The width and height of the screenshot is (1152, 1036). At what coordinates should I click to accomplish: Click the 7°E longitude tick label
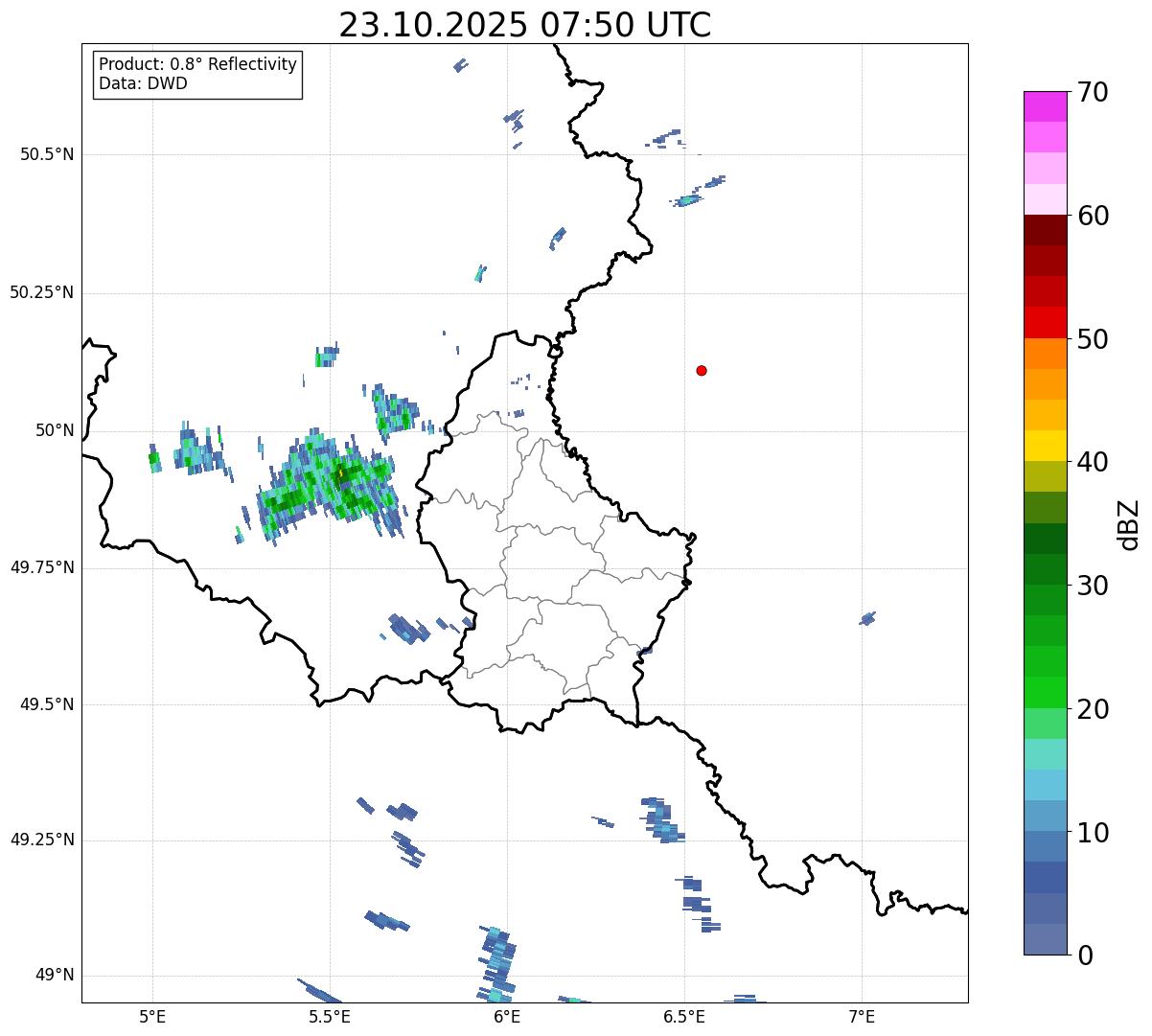862,1017
